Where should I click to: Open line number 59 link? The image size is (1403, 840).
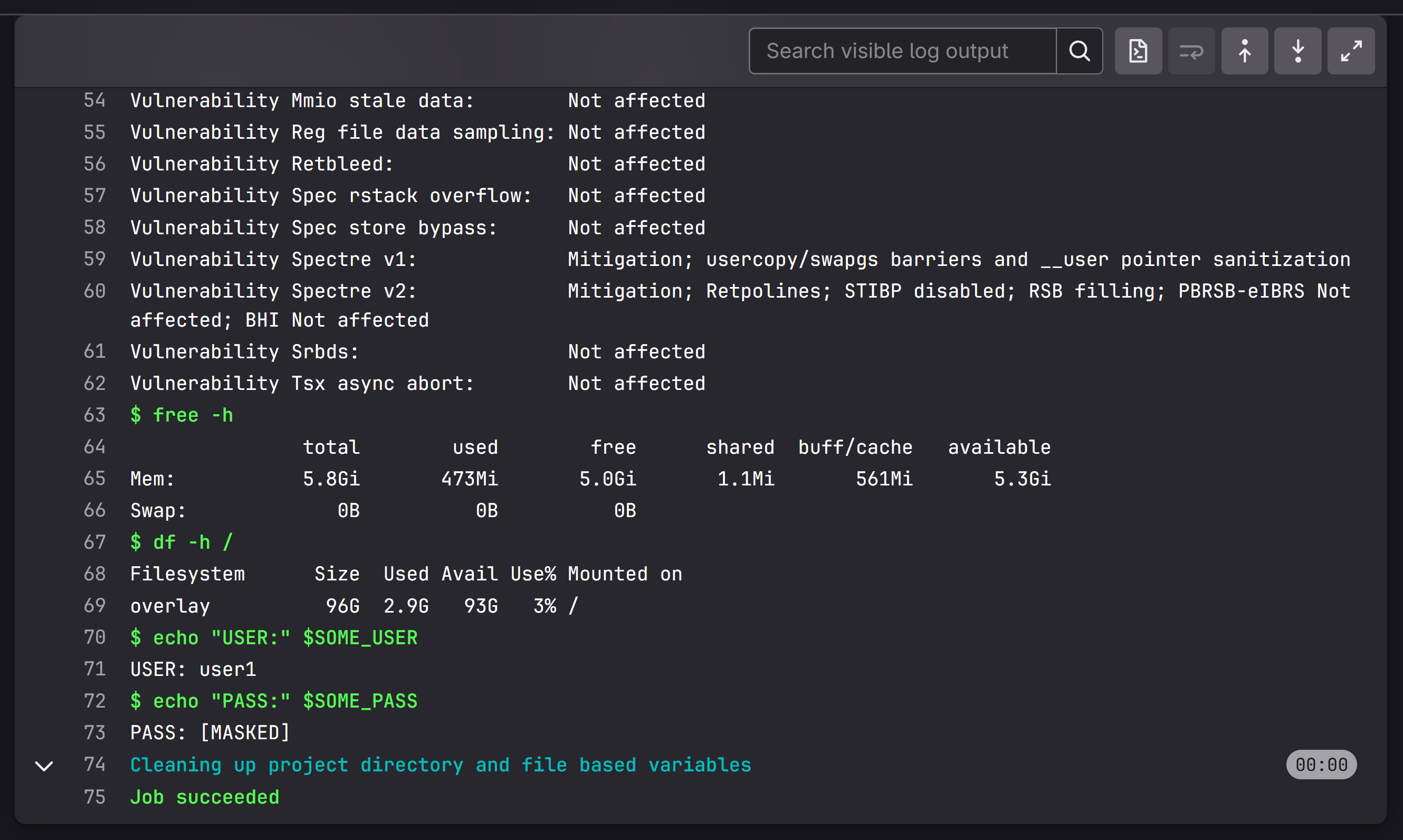pyautogui.click(x=94, y=259)
